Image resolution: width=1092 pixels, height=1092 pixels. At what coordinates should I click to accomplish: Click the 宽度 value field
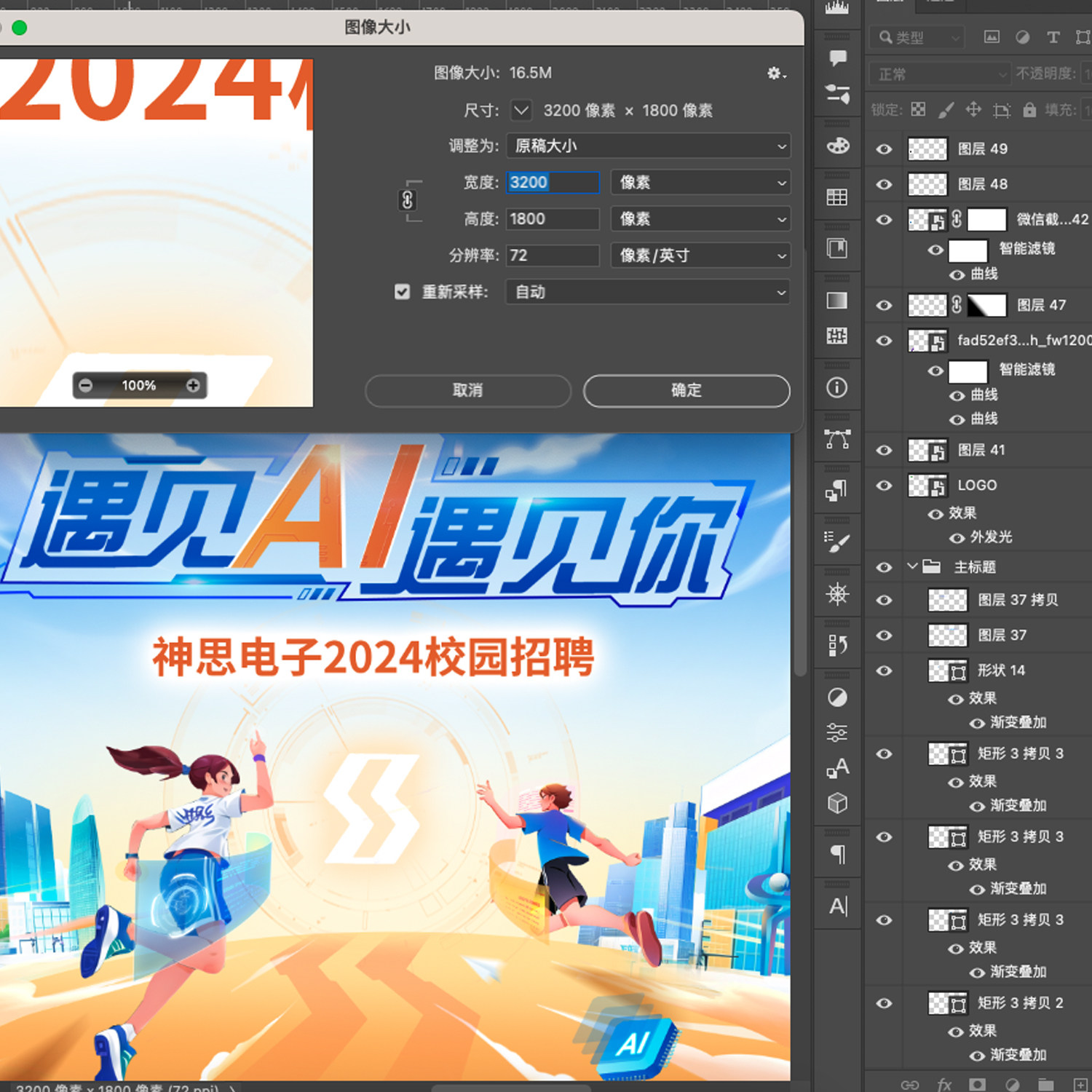point(553,182)
